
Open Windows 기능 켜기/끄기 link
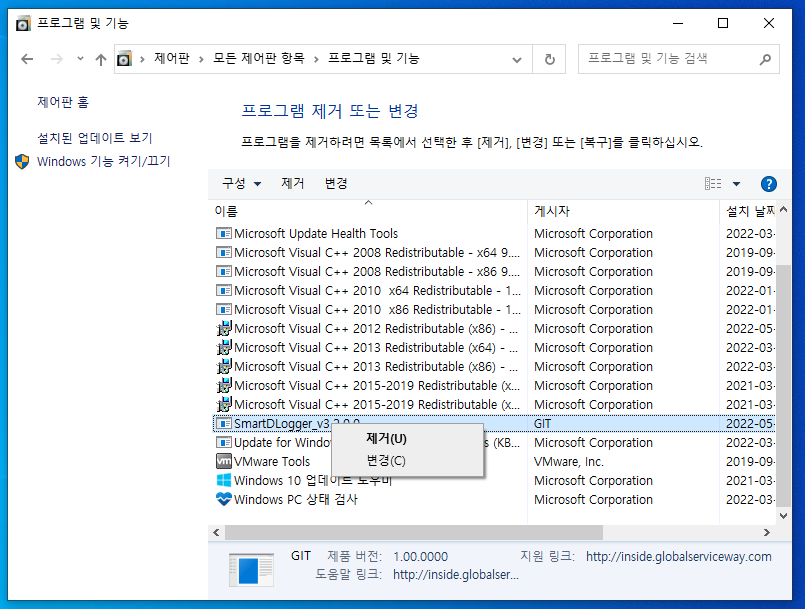coord(103,161)
